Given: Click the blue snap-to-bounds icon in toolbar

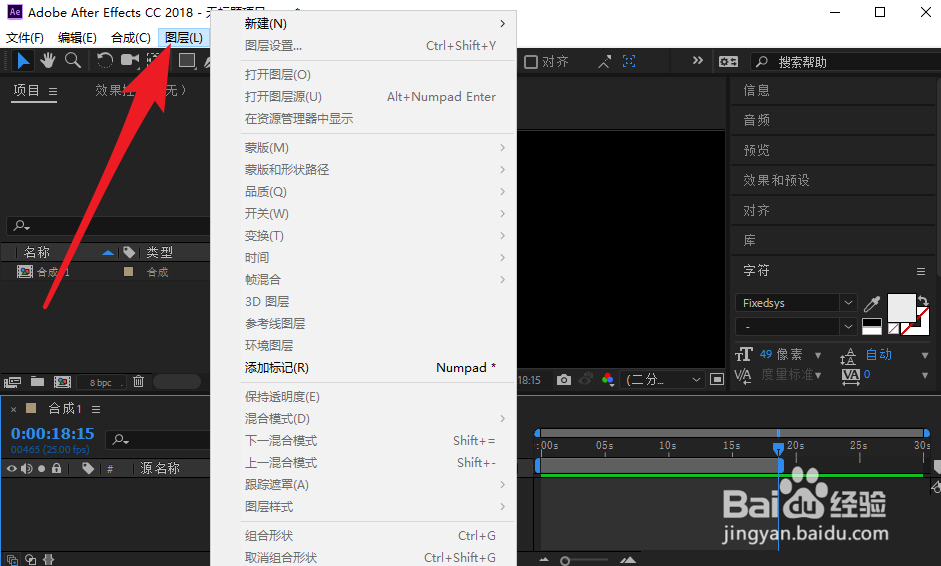Looking at the screenshot, I should point(629,61).
